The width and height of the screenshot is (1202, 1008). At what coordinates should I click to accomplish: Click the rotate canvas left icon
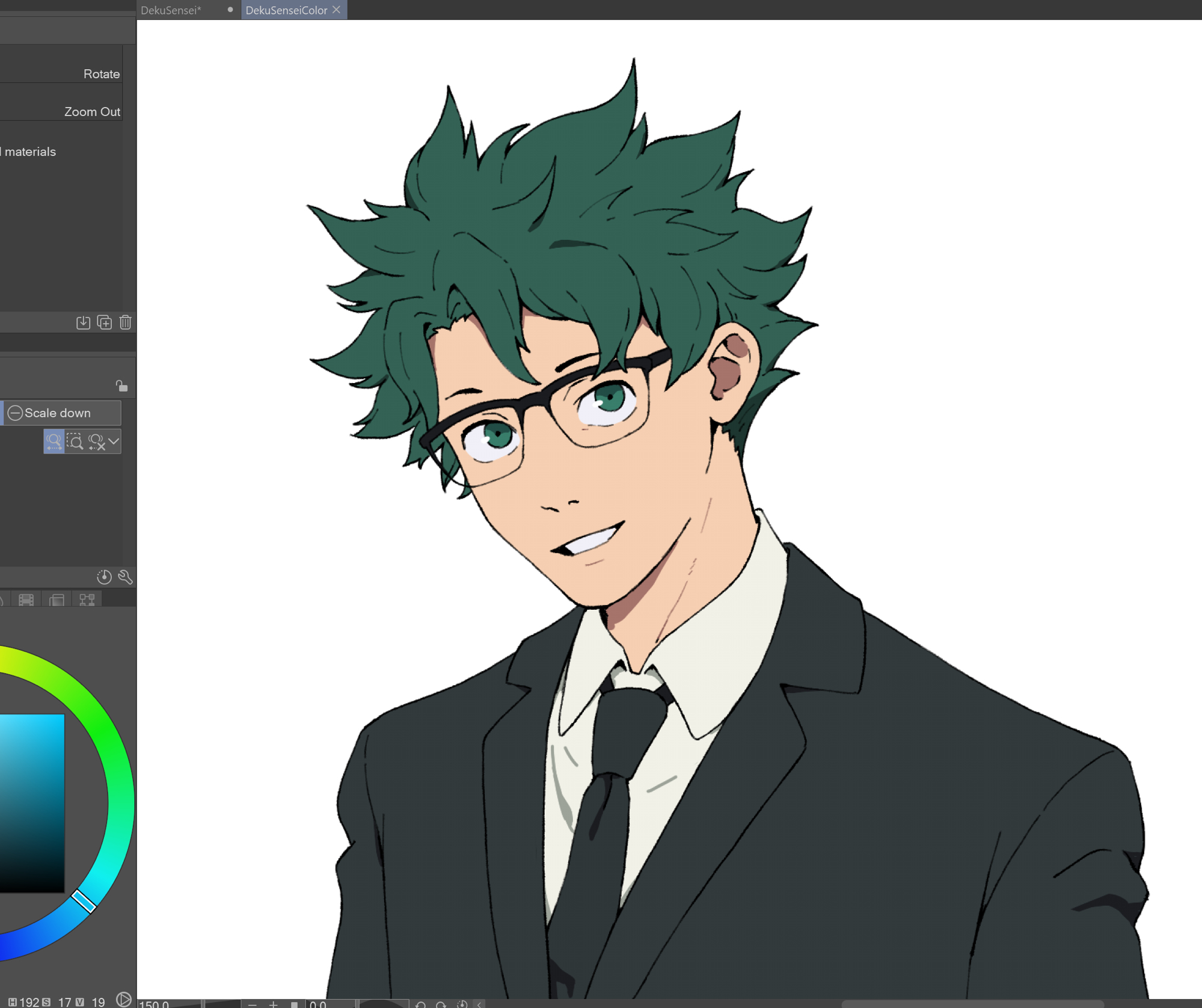[x=420, y=1004]
